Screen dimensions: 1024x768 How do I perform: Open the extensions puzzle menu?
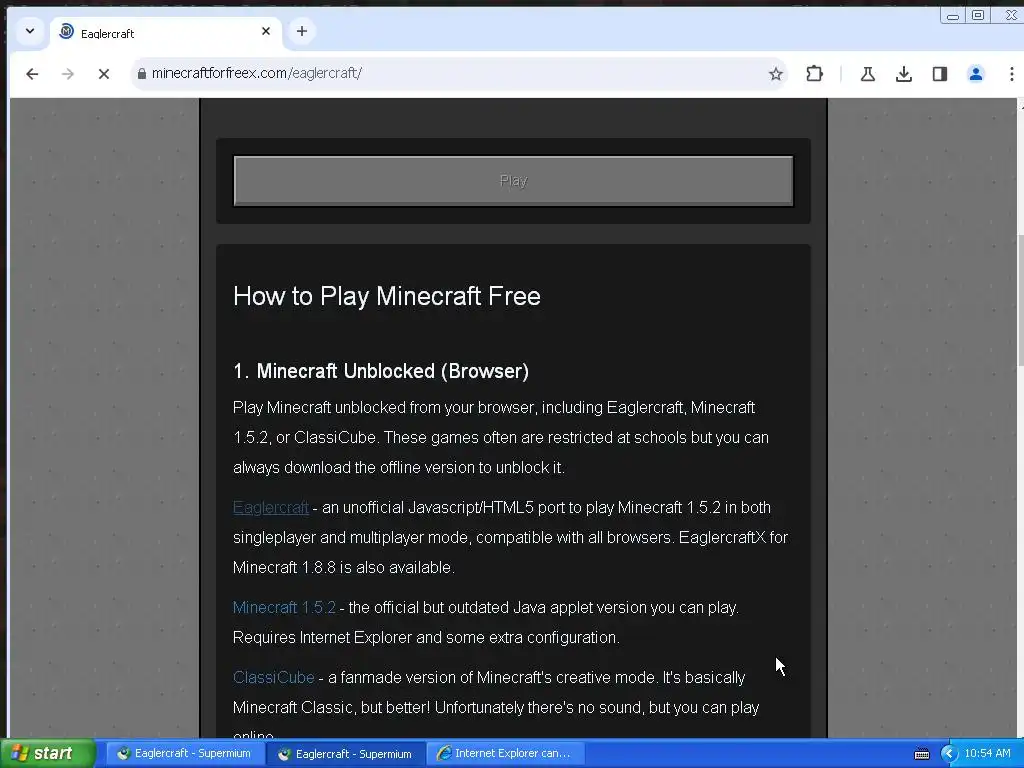(814, 74)
